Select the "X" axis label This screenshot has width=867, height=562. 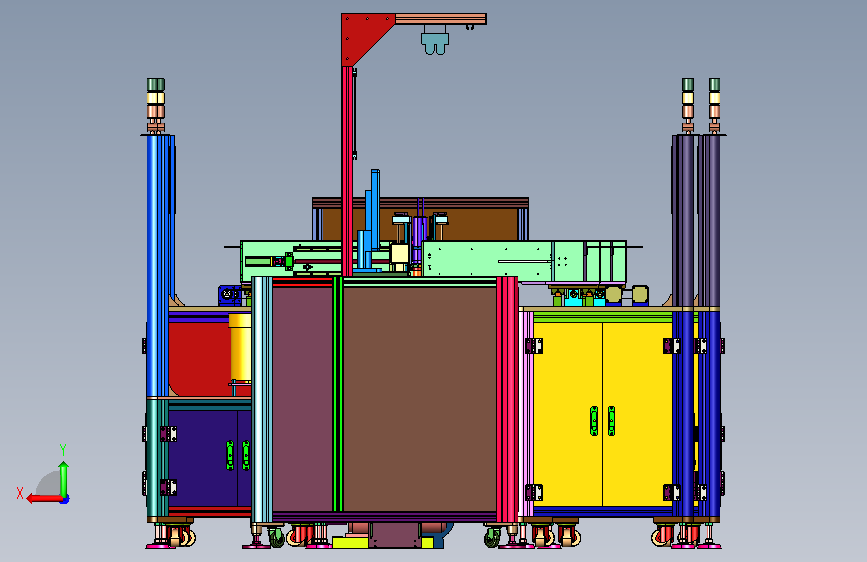click(x=20, y=493)
